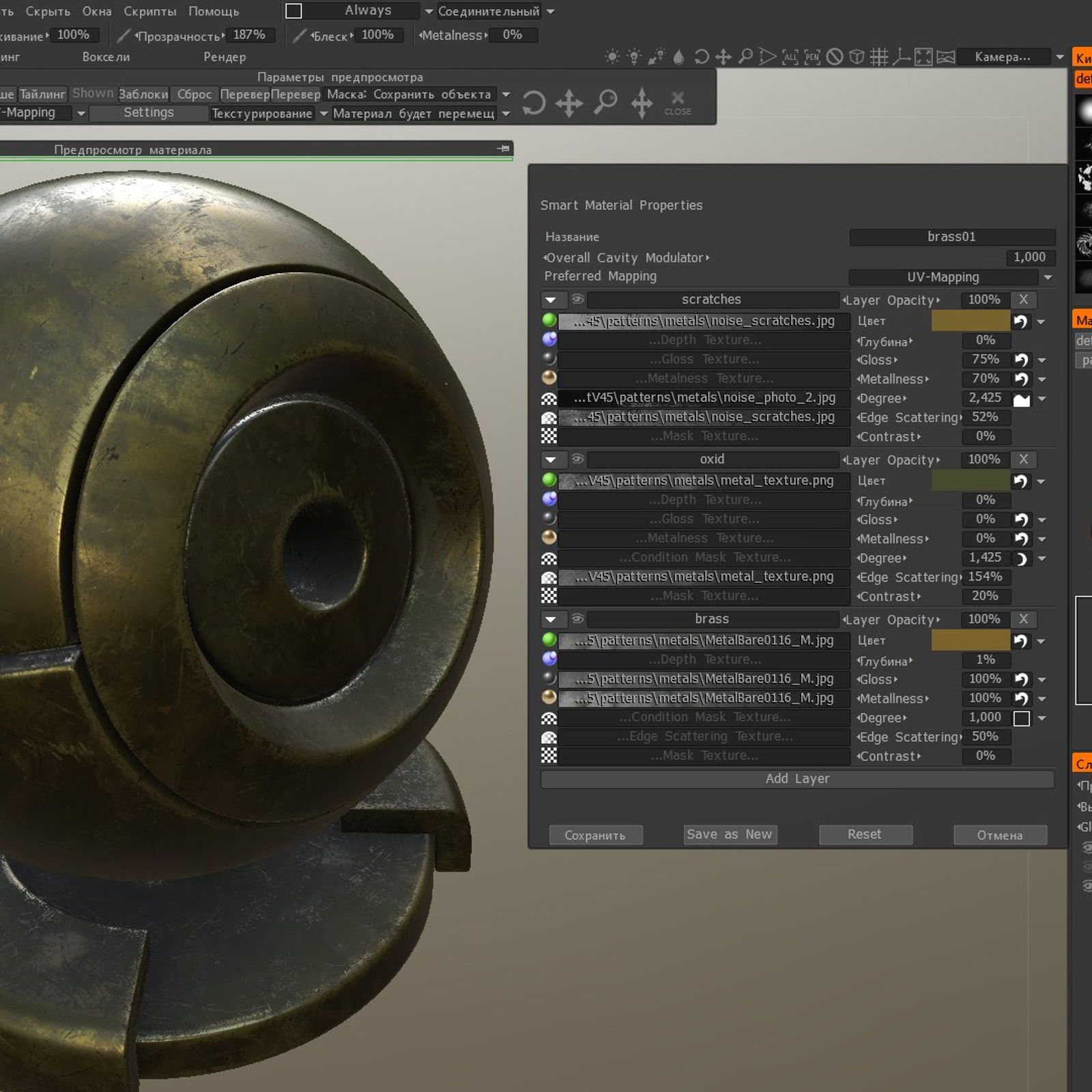Toggle the grid icon in top toolbar
This screenshot has width=1092, height=1092.
879,57
